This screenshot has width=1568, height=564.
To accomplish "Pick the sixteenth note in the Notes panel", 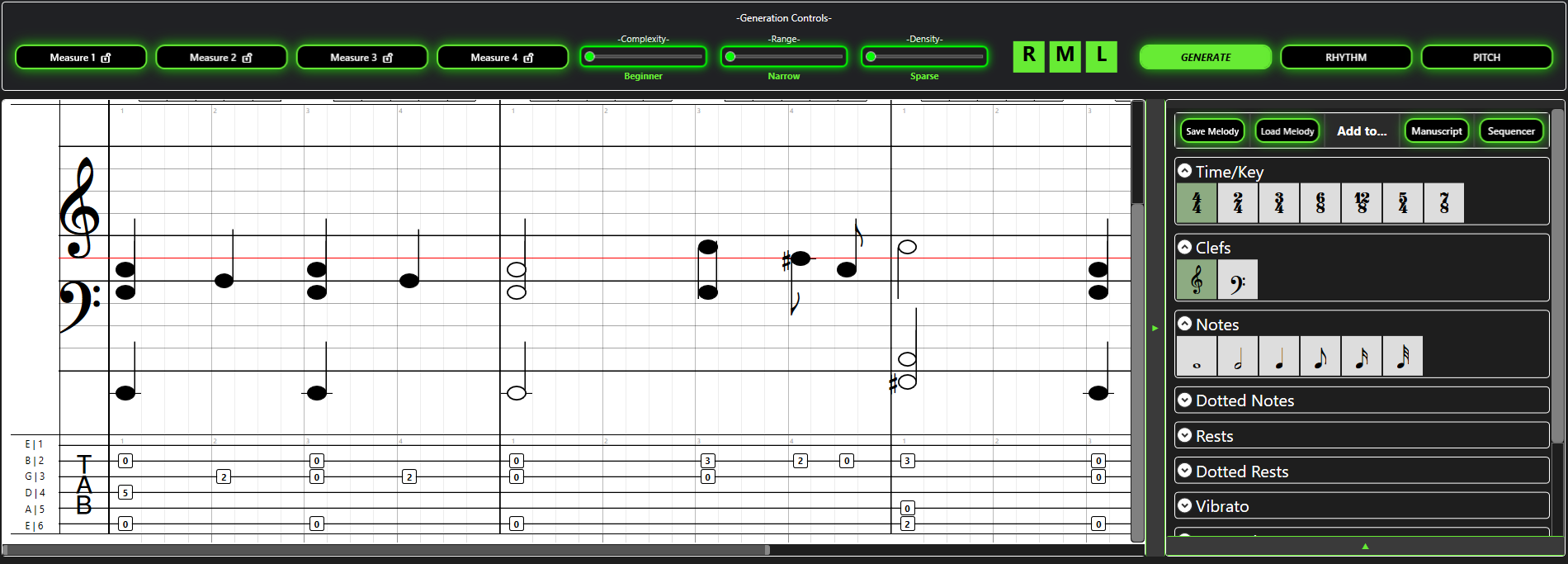I will coord(1362,356).
